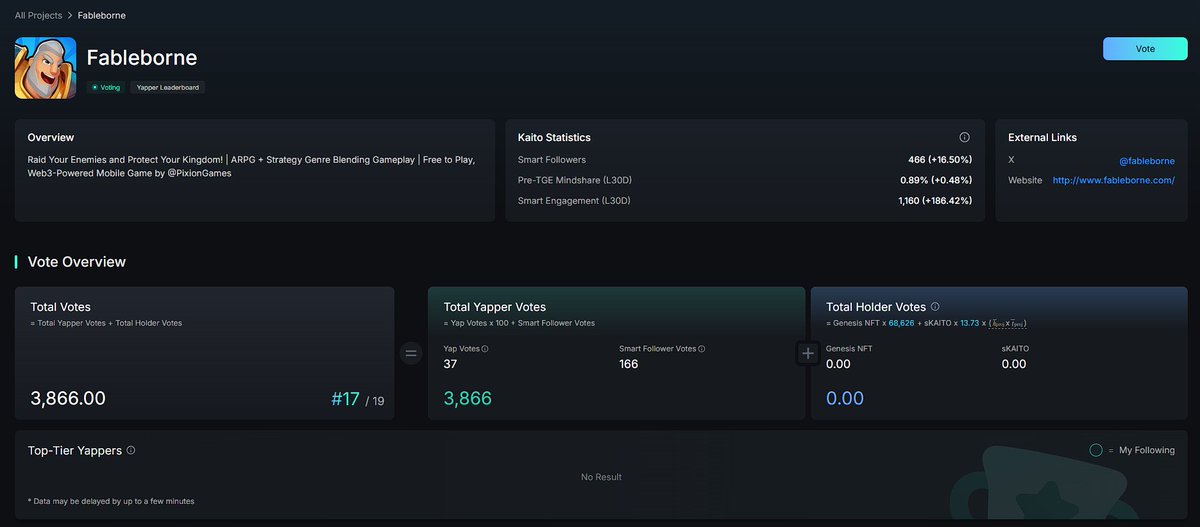Image resolution: width=1200 pixels, height=527 pixels.
Task: Open the @fableborne X profile link
Action: 1147,160
